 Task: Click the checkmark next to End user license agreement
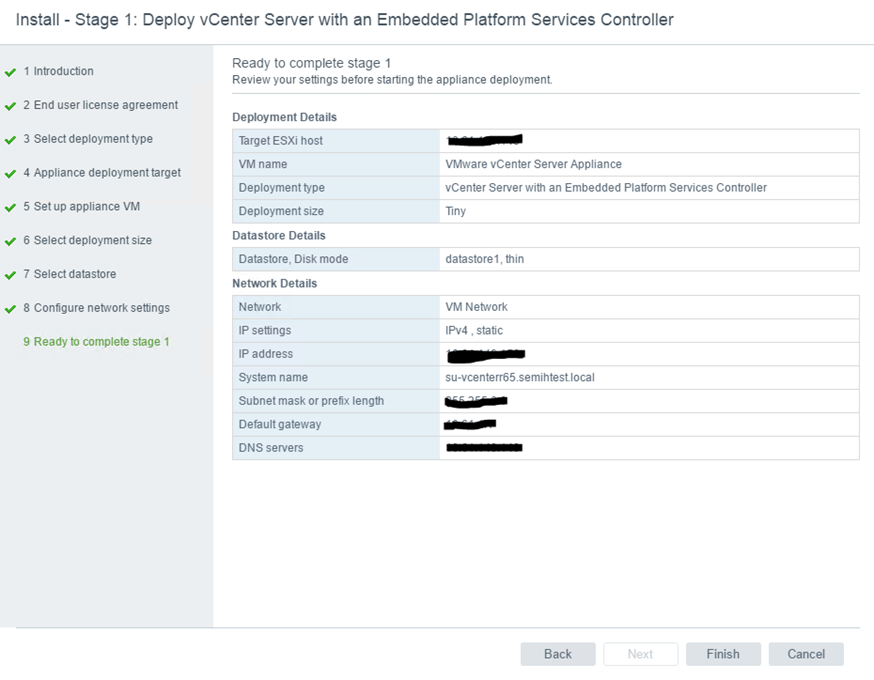coord(10,106)
